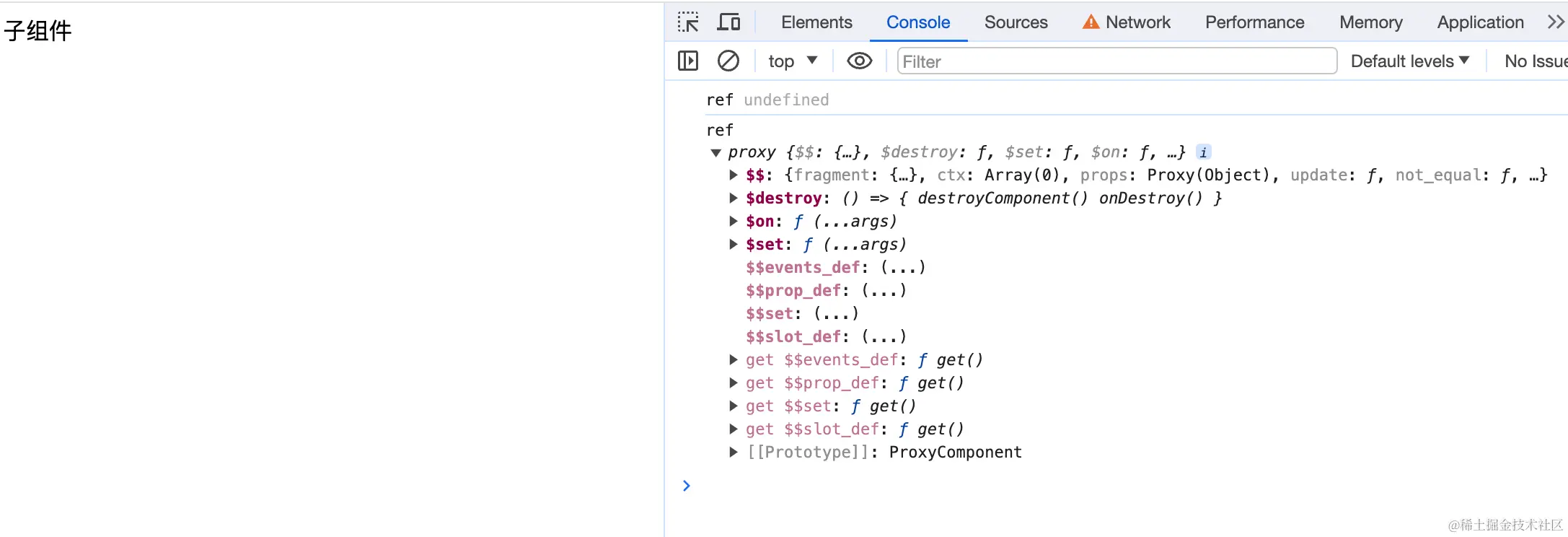Image resolution: width=1568 pixels, height=537 pixels.
Task: Open the Network tab
Action: (1137, 22)
